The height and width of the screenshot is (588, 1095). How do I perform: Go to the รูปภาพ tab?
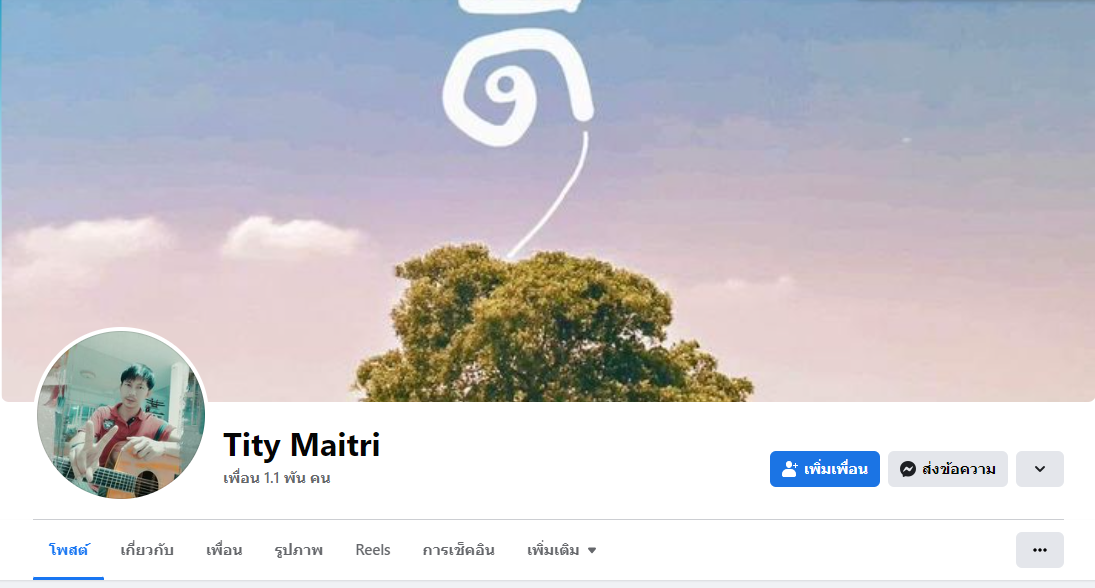pos(298,550)
